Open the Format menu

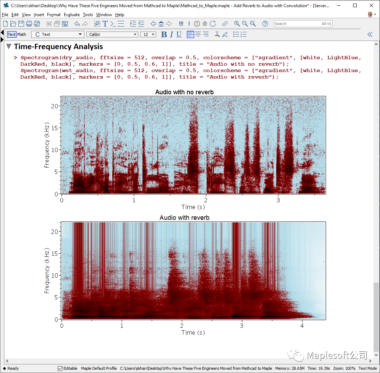point(54,15)
